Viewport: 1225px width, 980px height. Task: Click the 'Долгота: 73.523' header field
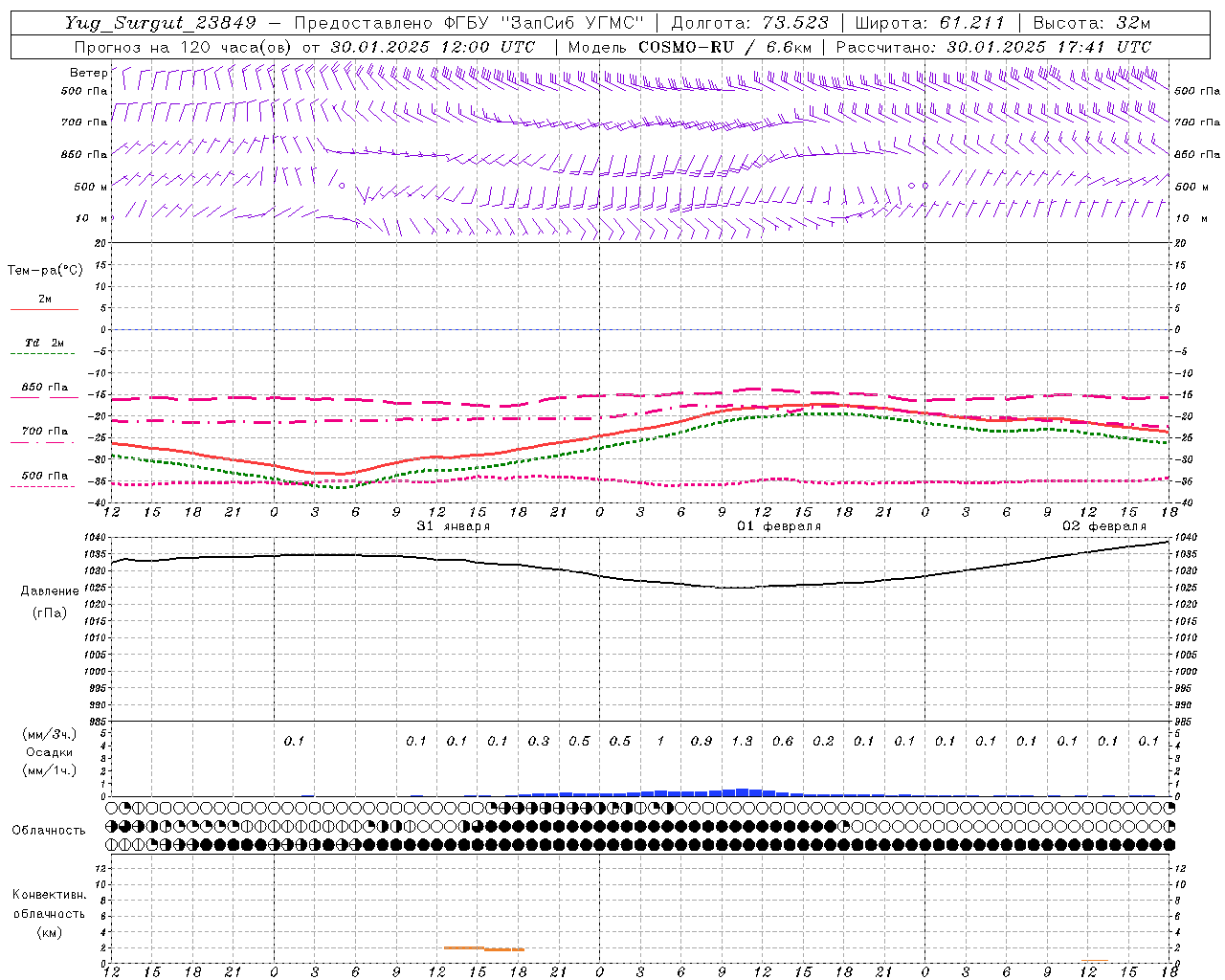pos(749,23)
